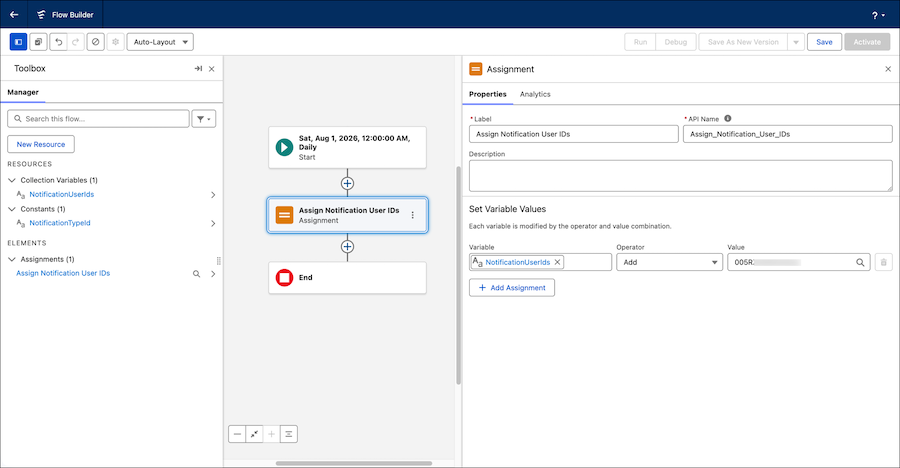Open the Save As New Version dropdown arrow
This screenshot has width=900, height=468.
(796, 42)
